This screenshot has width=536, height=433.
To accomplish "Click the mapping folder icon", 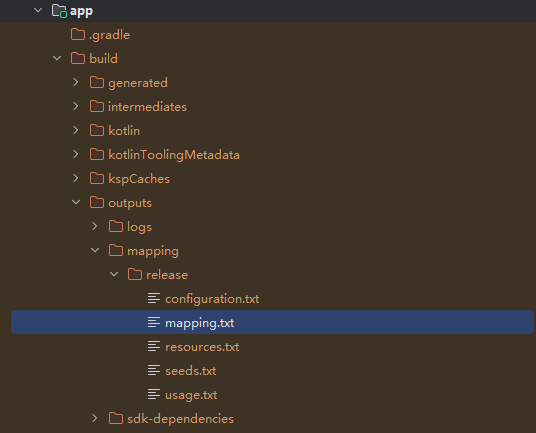I will tap(116, 251).
